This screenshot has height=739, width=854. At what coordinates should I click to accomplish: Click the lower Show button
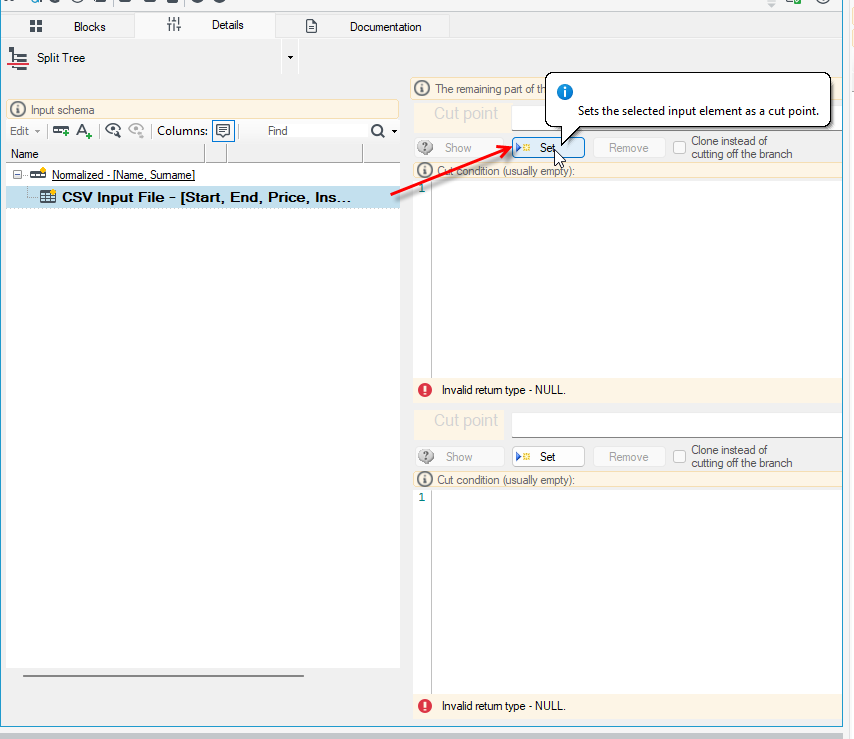click(x=459, y=457)
